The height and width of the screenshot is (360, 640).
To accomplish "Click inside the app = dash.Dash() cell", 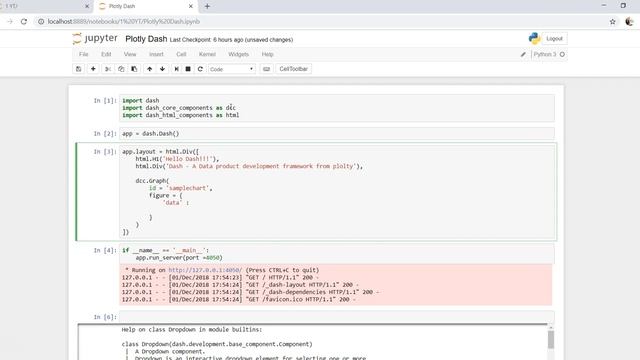I will click(x=337, y=133).
